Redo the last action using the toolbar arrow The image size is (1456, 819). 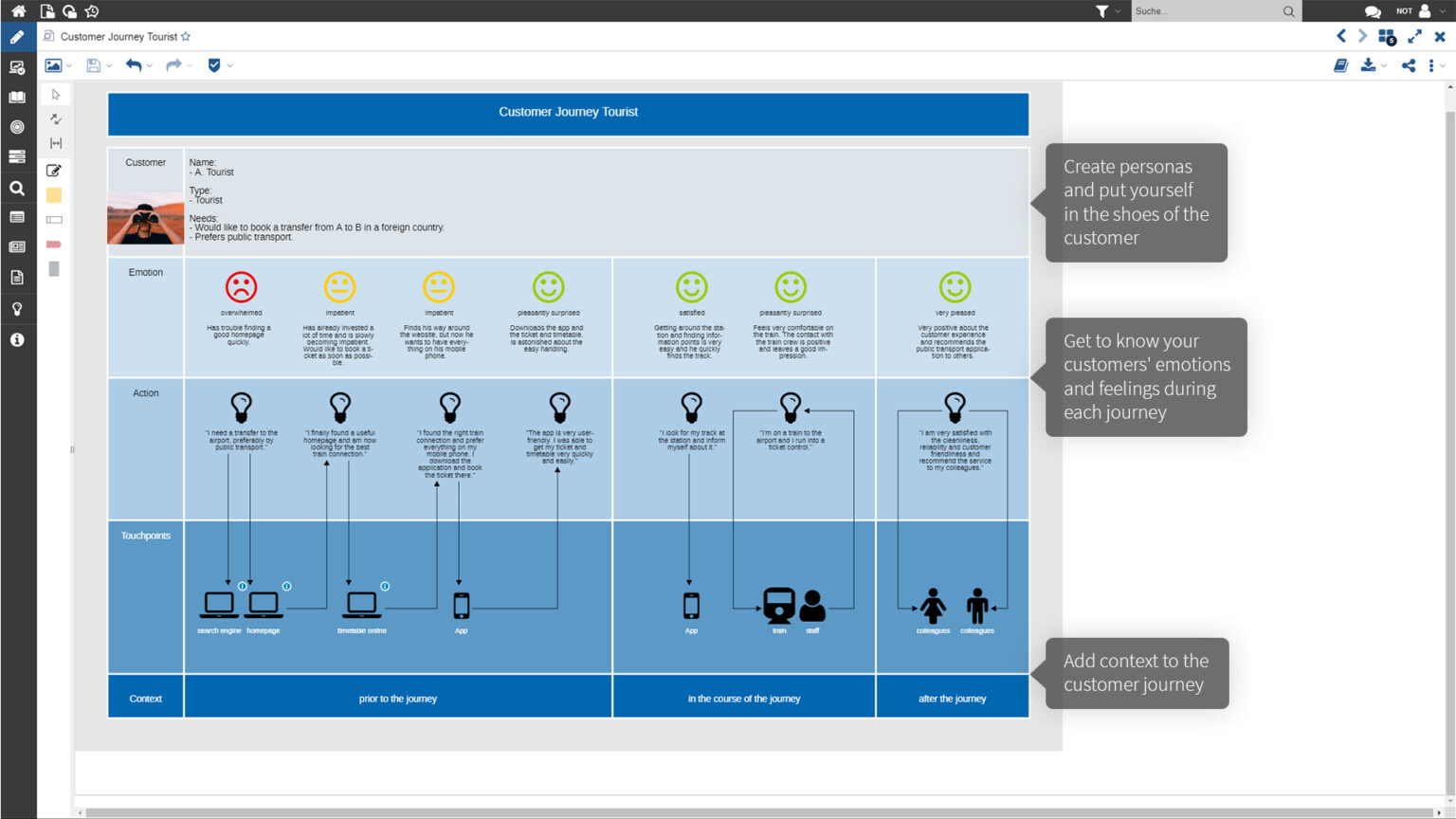point(172,64)
